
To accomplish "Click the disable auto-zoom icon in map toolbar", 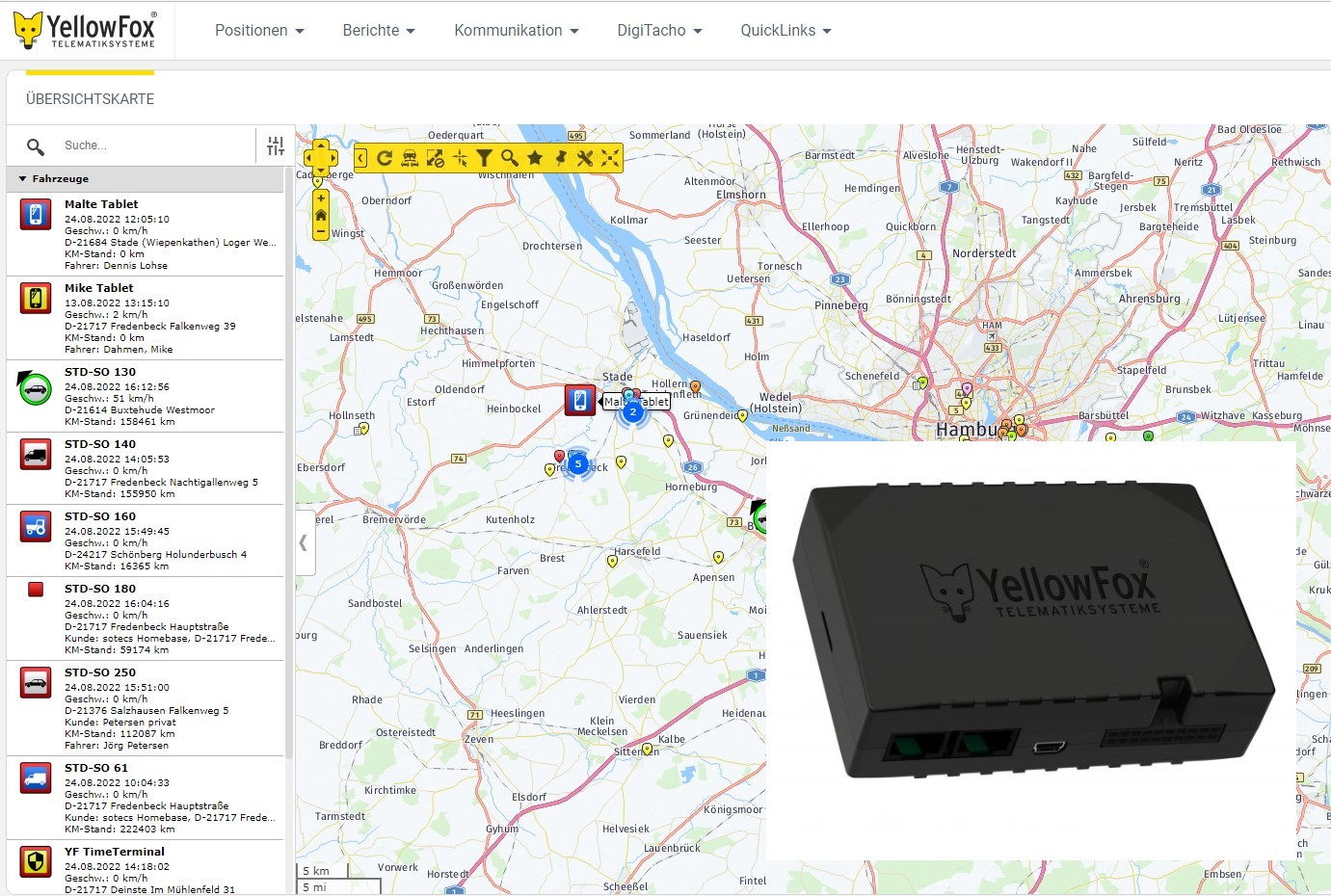I will [435, 158].
